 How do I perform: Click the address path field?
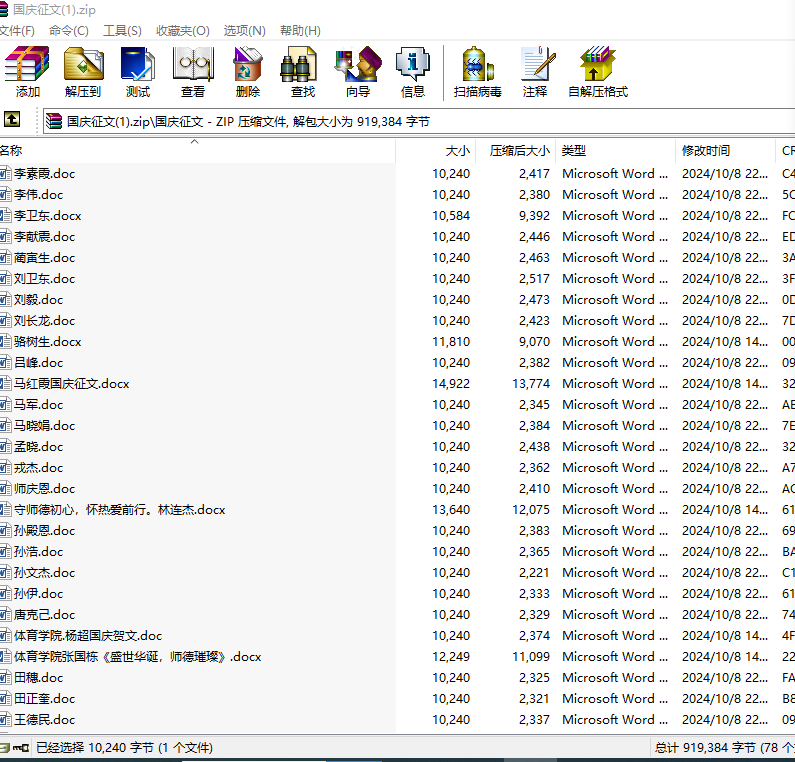[x=419, y=122]
